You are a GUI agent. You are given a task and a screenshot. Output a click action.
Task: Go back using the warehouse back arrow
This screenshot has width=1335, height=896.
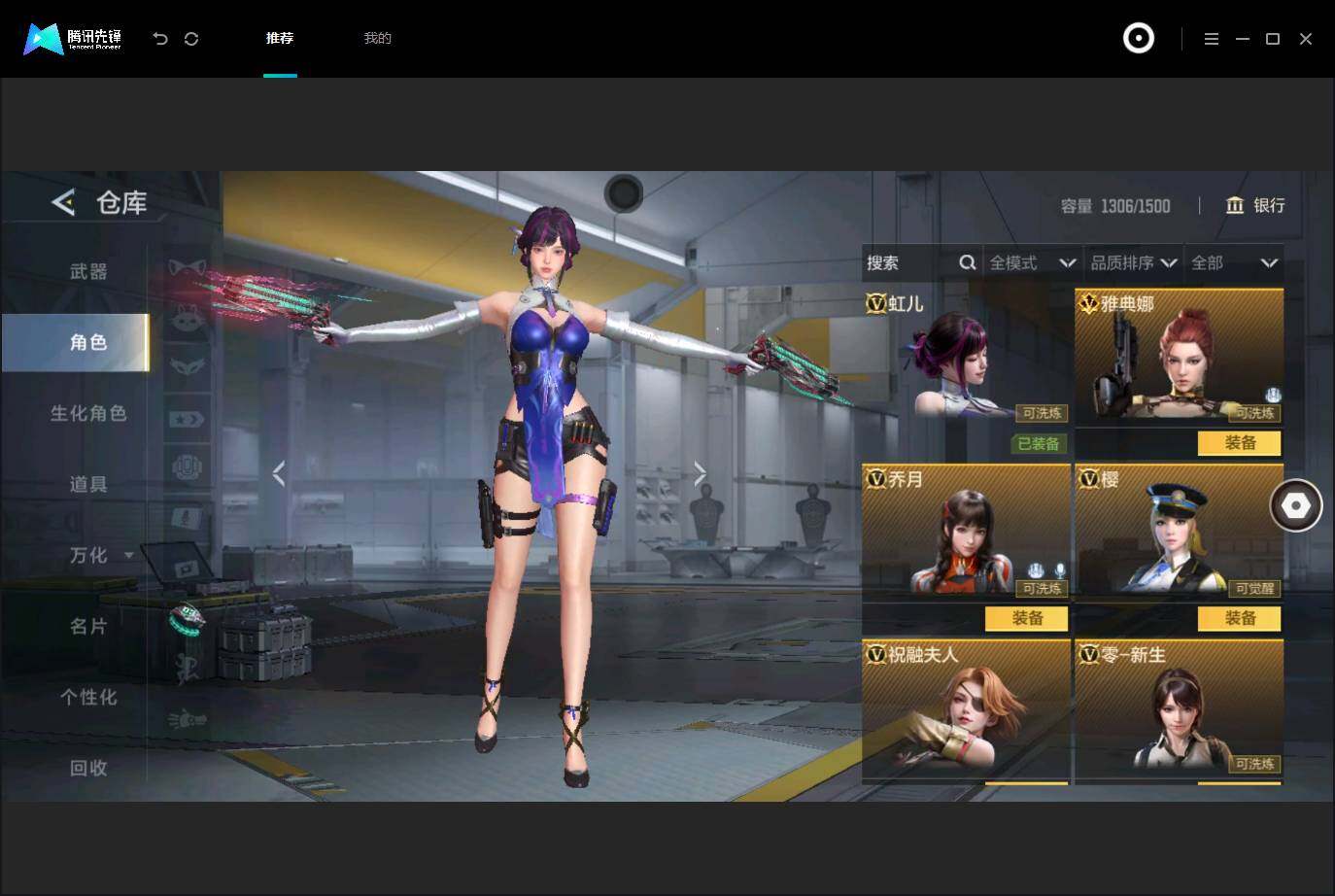63,202
